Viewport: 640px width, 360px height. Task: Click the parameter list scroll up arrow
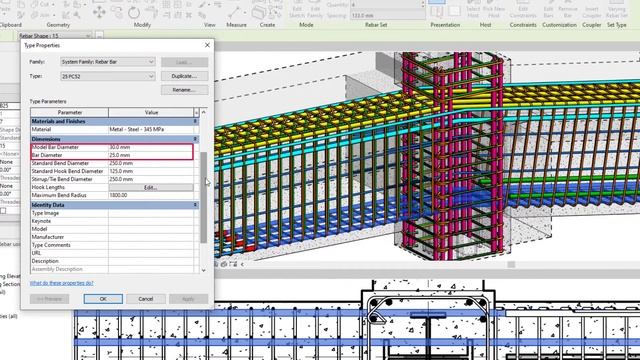coord(203,112)
